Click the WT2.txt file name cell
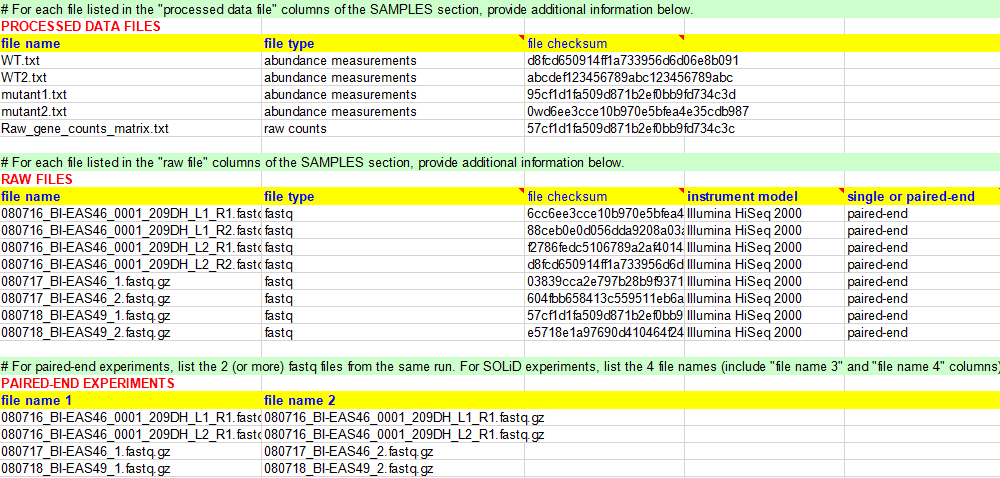The image size is (1000, 478). 24,78
